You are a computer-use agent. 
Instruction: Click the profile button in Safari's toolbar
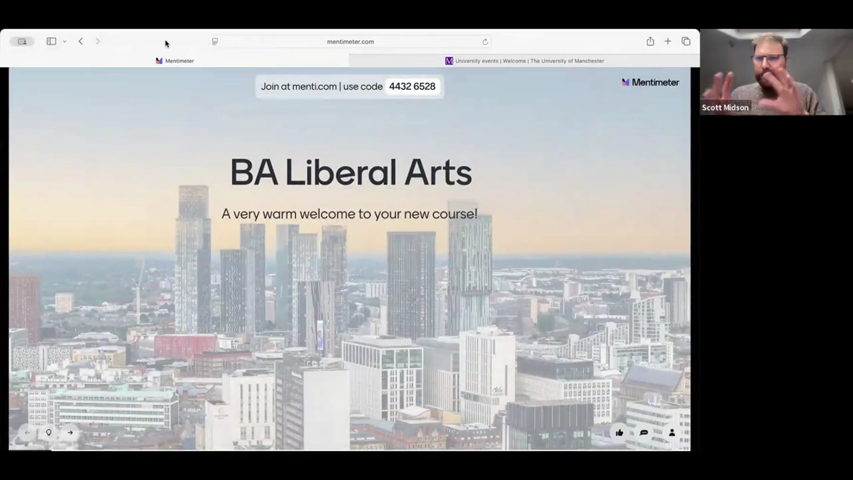click(22, 41)
